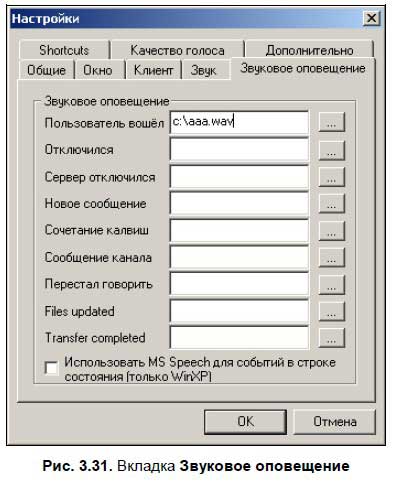Enable MS Speech for status bar events
Screen dimensions: 394x483
(51, 368)
